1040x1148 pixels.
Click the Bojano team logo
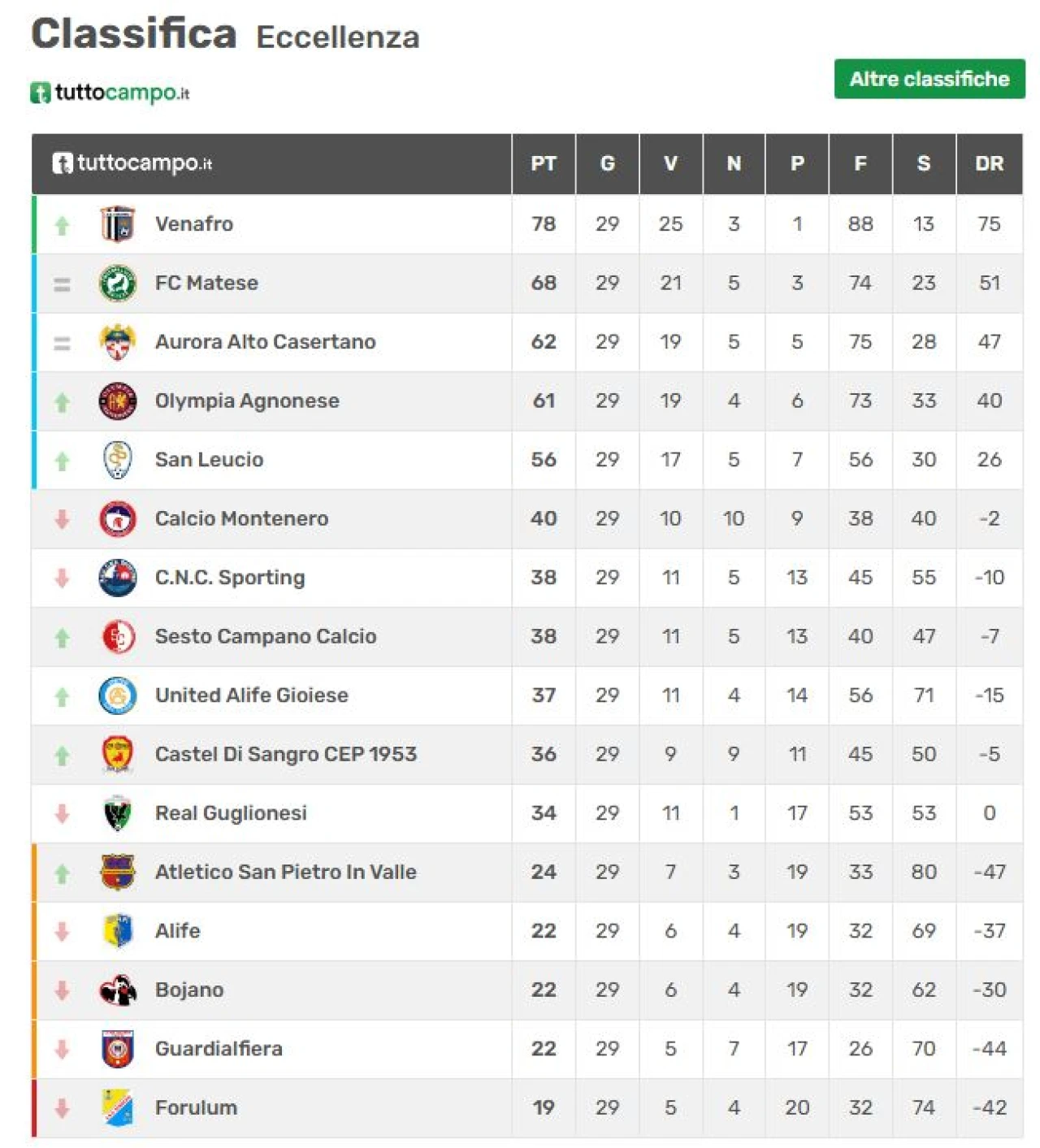[x=118, y=990]
